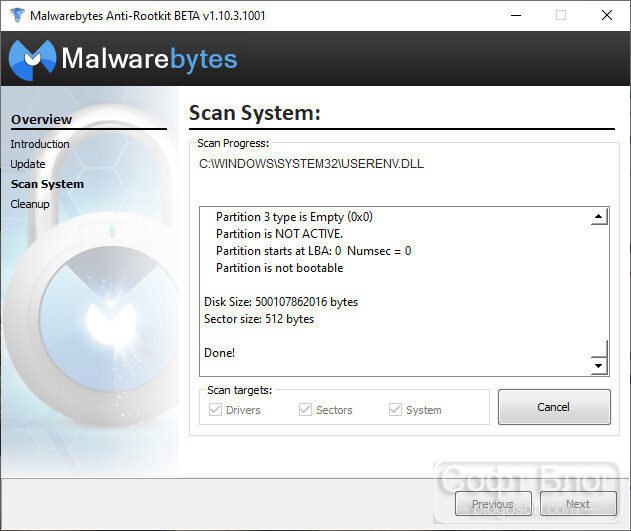Go to the Previous step

pos(493,504)
